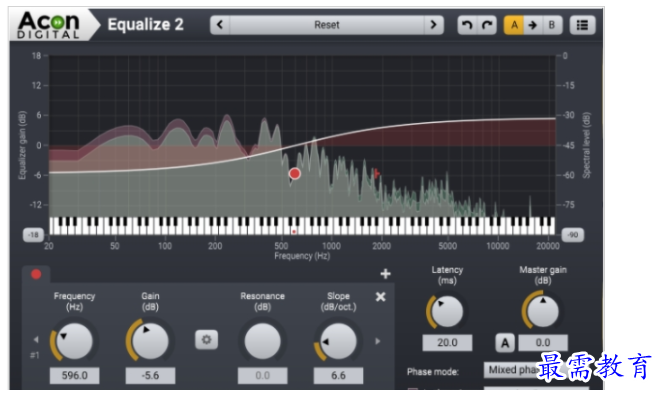The height and width of the screenshot is (398, 660).
Task: Click the Acon Digital logo
Action: point(48,25)
